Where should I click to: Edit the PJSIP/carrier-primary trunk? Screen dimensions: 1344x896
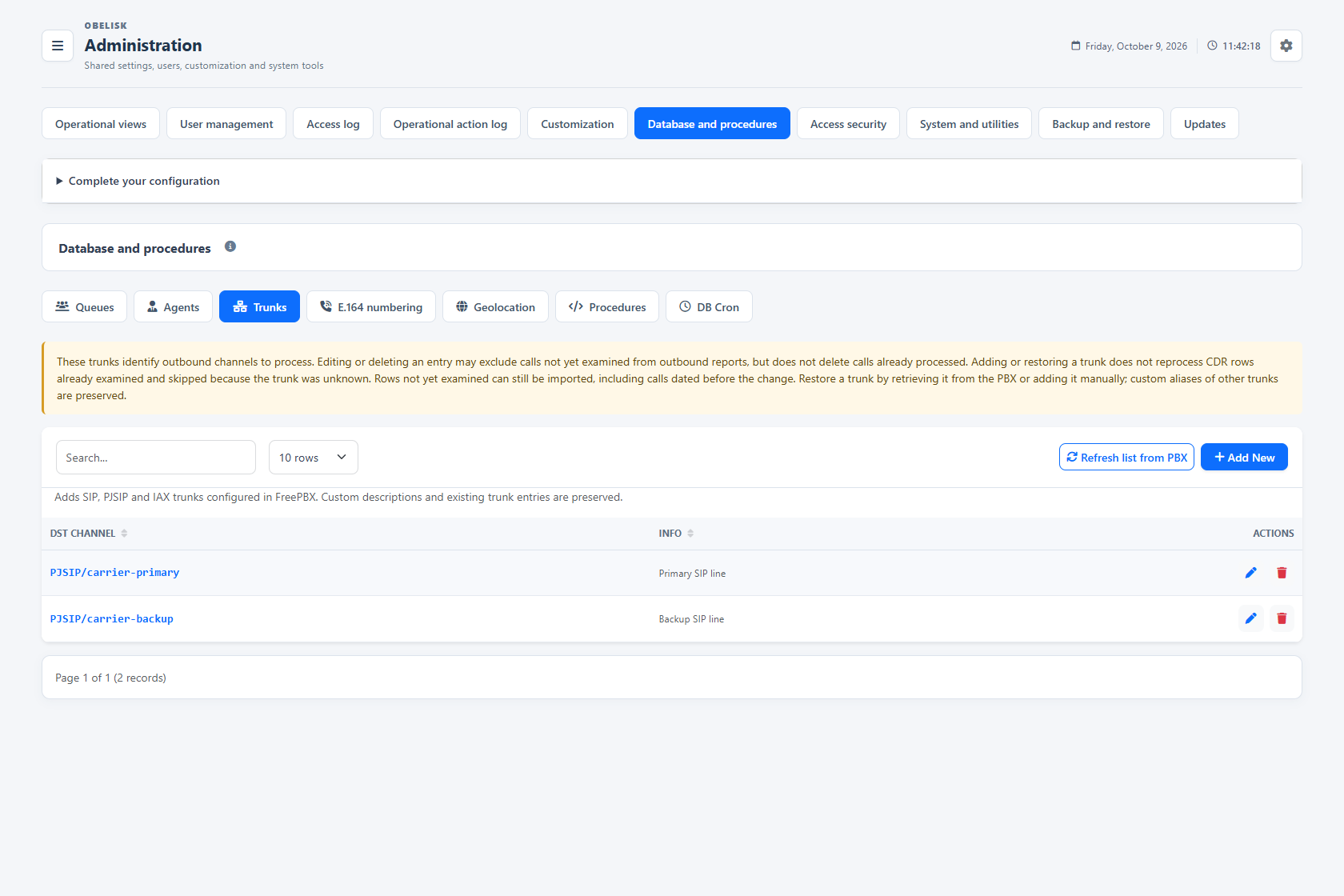click(1251, 573)
